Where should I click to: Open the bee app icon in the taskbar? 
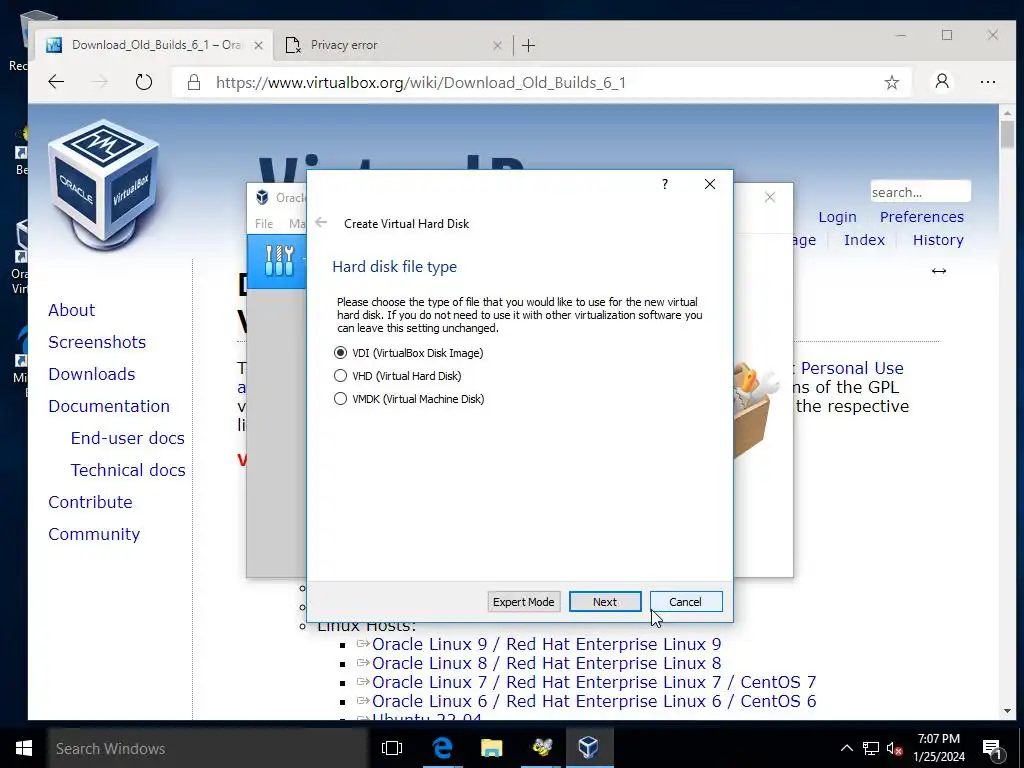pos(541,748)
